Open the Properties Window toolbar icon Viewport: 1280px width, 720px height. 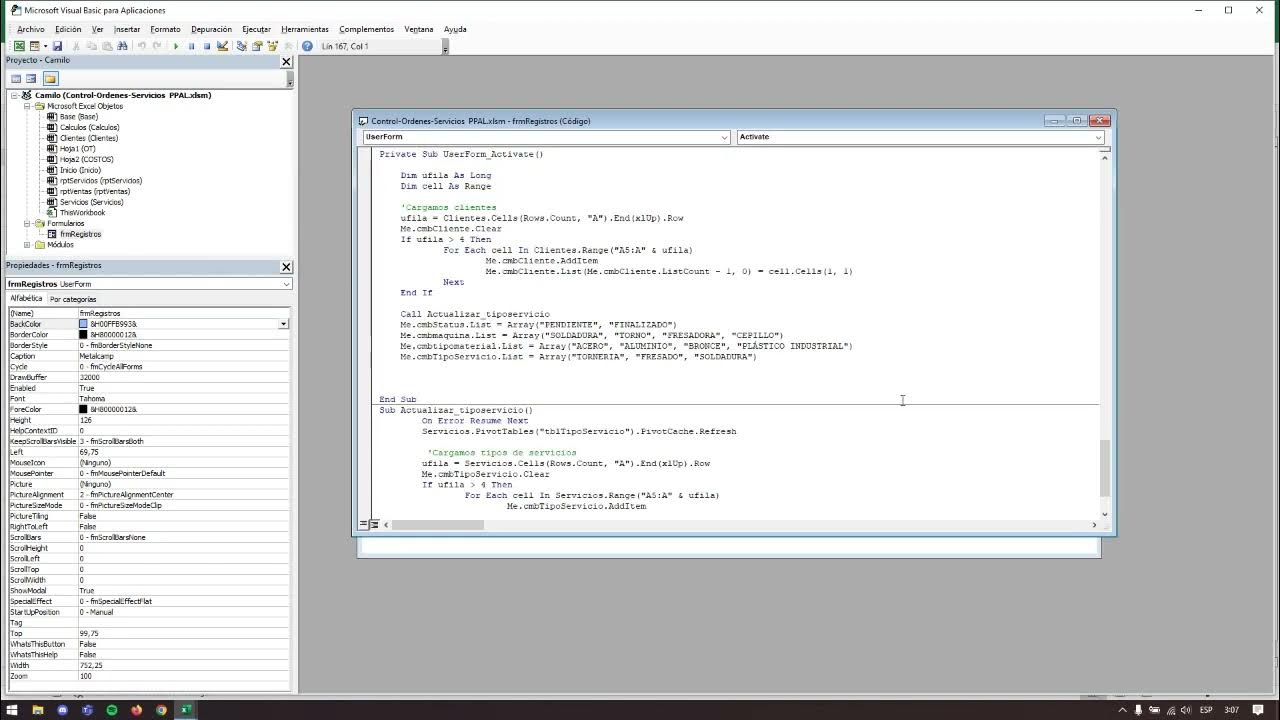[x=257, y=46]
